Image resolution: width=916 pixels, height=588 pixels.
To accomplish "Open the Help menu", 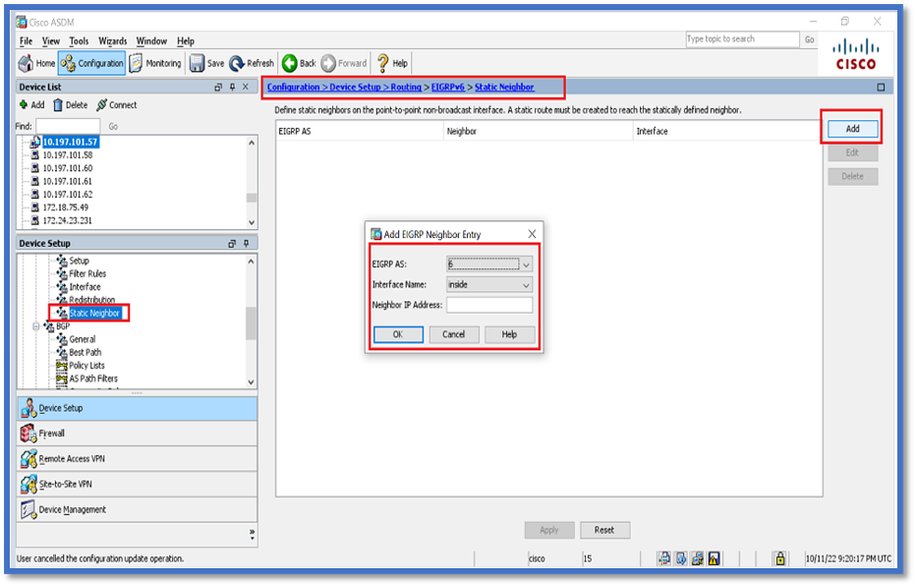I will [x=186, y=41].
